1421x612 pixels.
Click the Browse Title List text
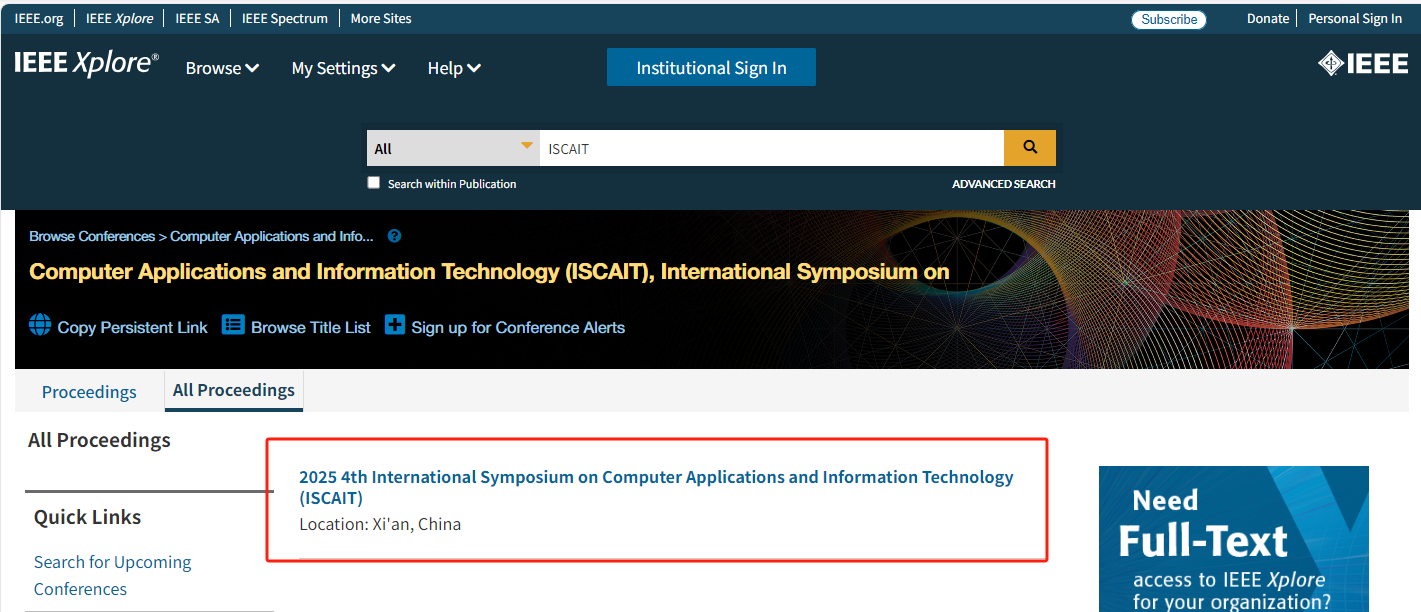[x=311, y=327]
